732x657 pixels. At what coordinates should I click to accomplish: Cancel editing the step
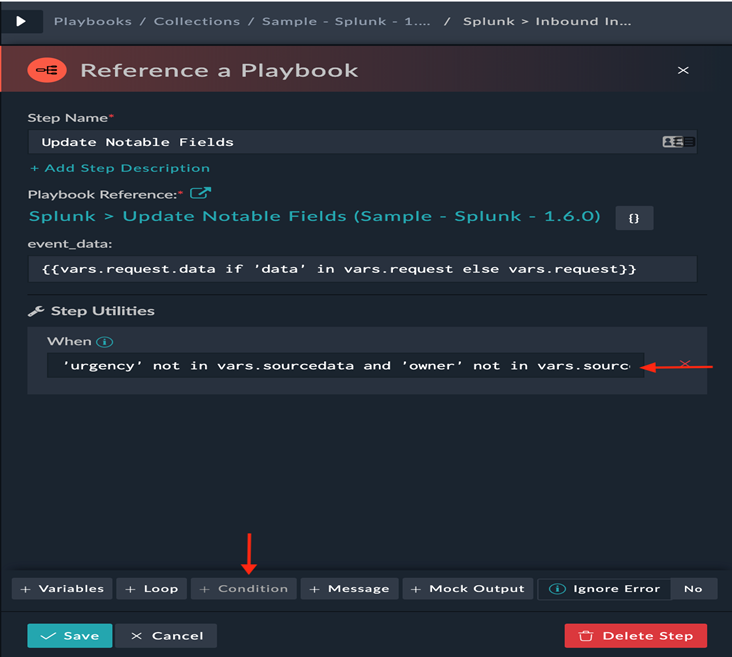click(166, 636)
